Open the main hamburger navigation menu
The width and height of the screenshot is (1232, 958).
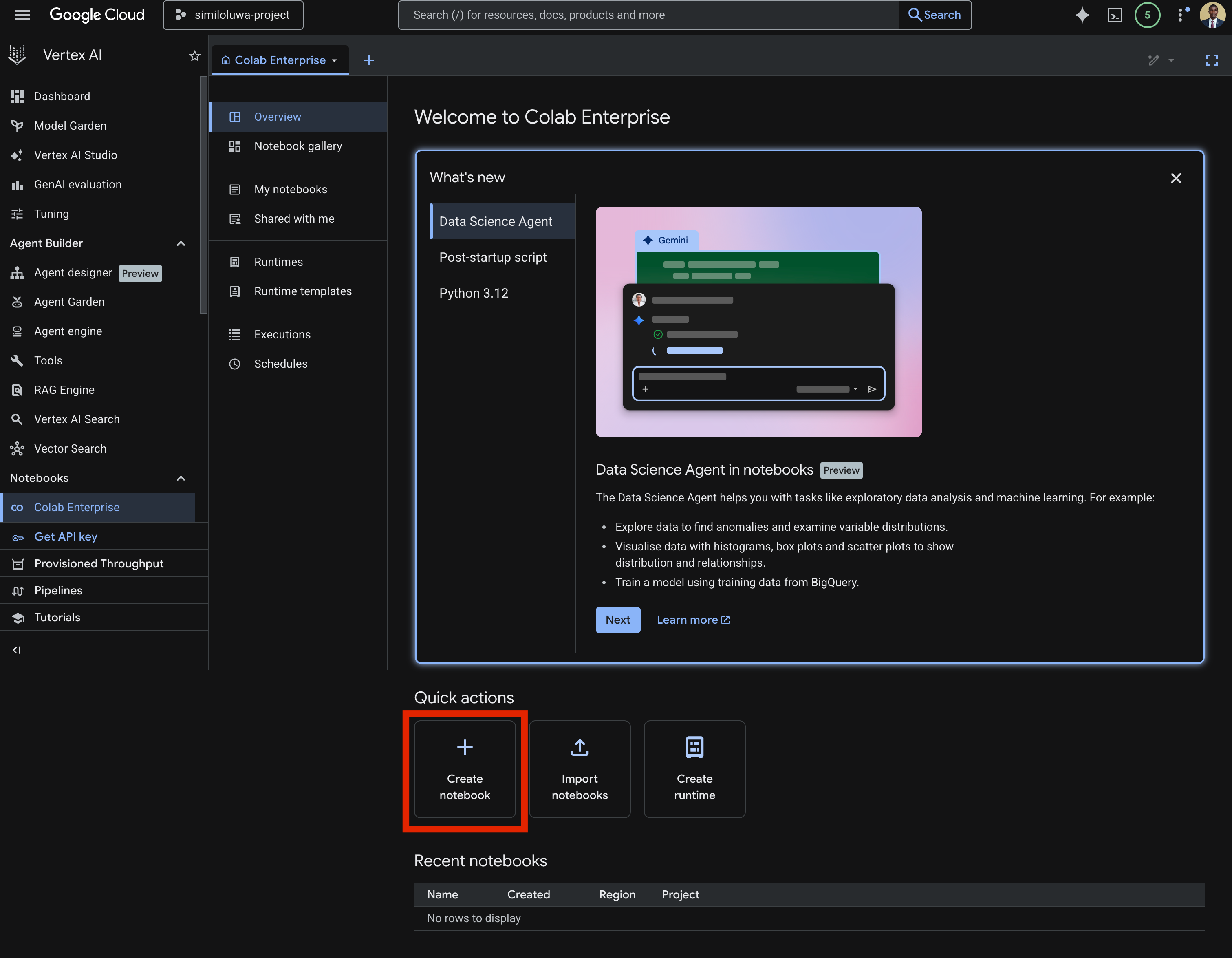coord(22,15)
